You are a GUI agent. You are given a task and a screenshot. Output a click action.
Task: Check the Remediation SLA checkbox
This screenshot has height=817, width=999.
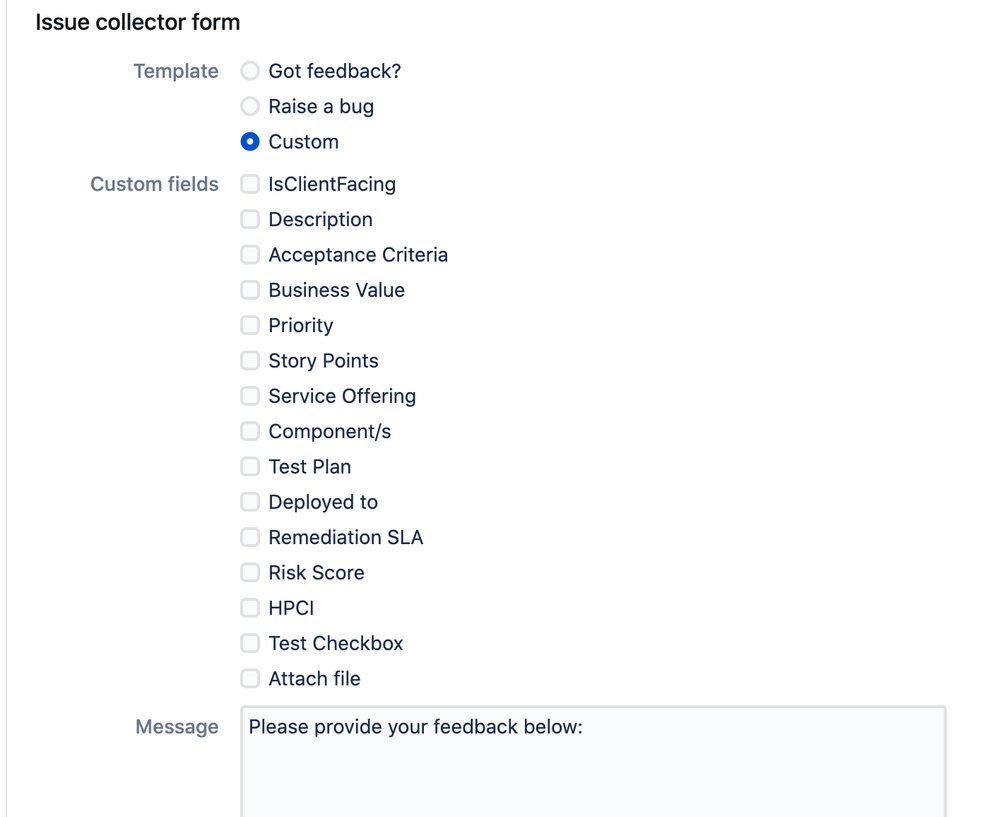[250, 537]
